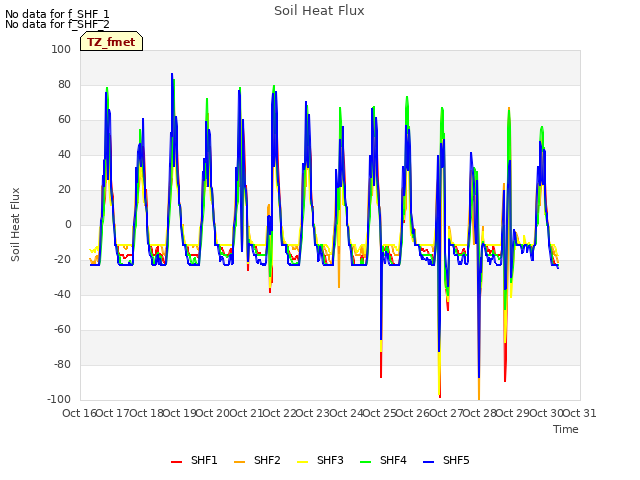Click the 60 y-axis tick label
The width and height of the screenshot is (640, 480).
point(64,120)
